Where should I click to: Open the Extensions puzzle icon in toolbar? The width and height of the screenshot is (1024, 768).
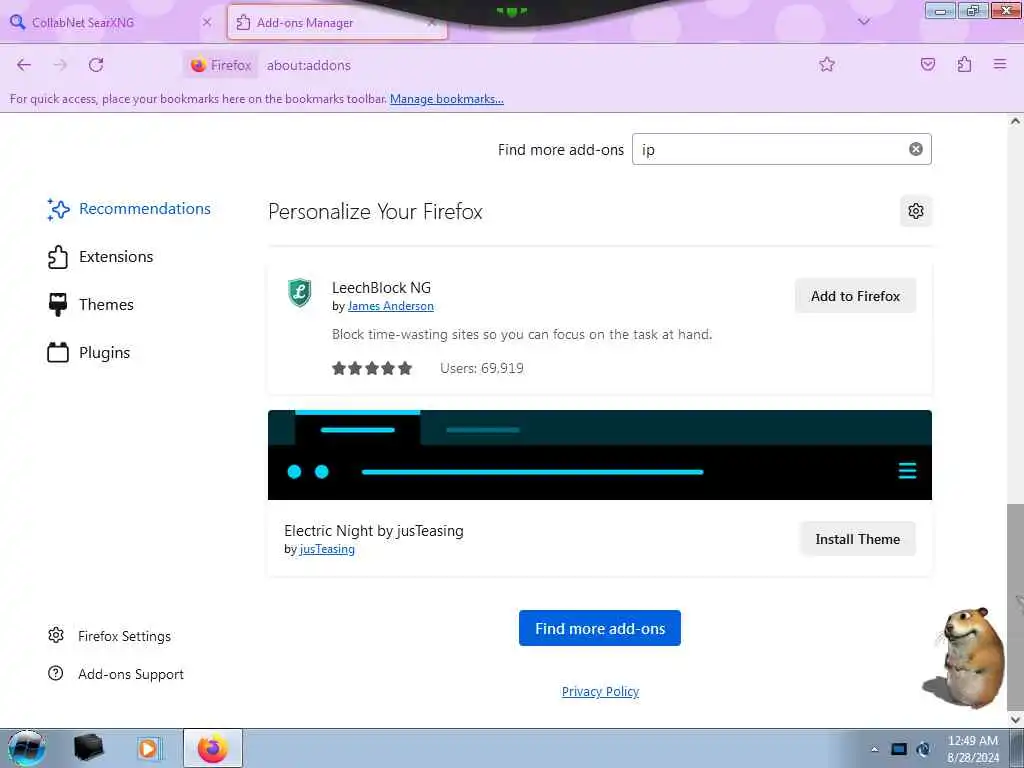(x=964, y=64)
